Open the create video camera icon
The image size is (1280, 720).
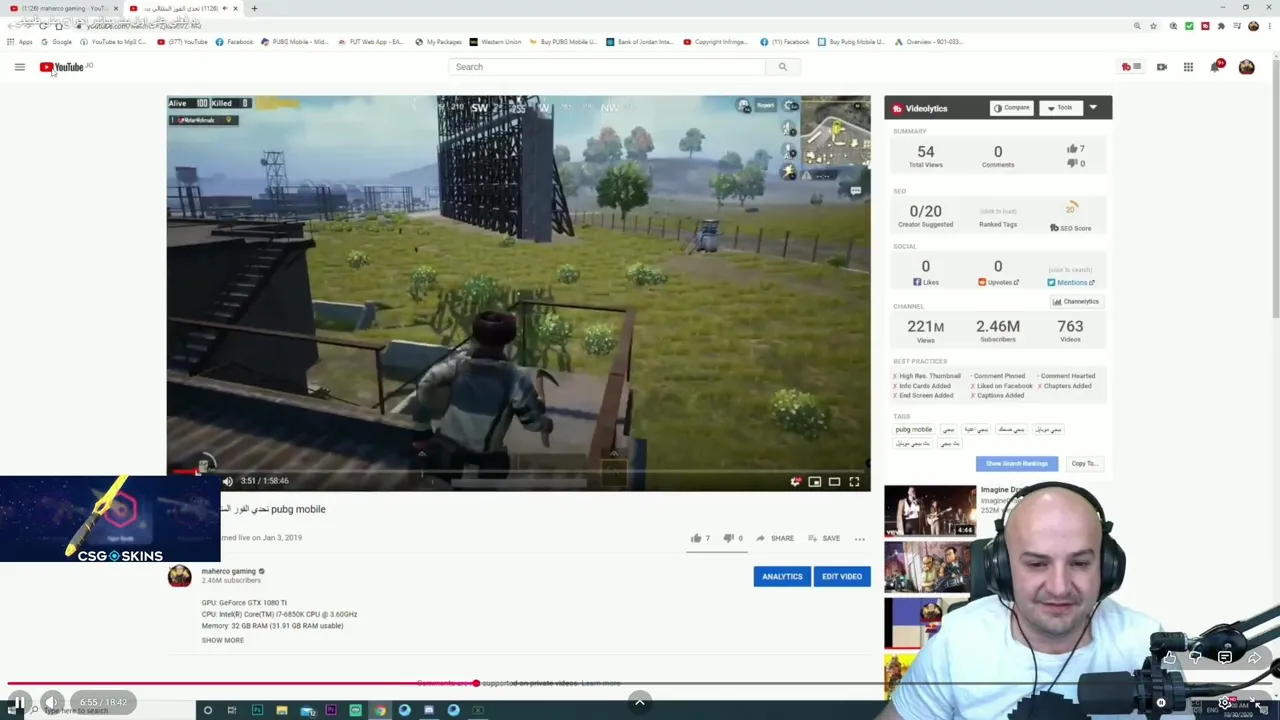coord(1162,67)
